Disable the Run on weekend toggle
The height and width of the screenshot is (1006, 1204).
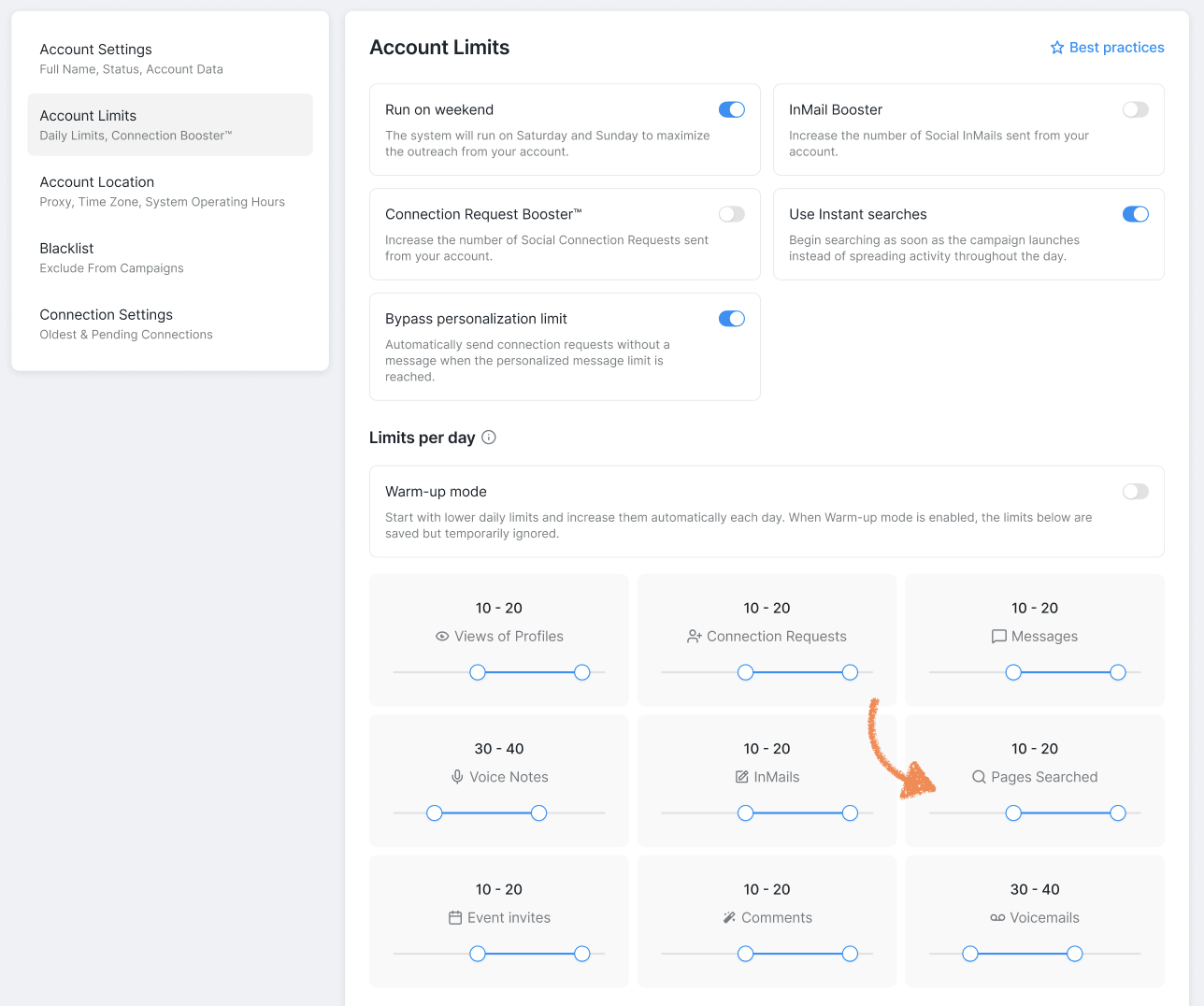pyautogui.click(x=732, y=109)
